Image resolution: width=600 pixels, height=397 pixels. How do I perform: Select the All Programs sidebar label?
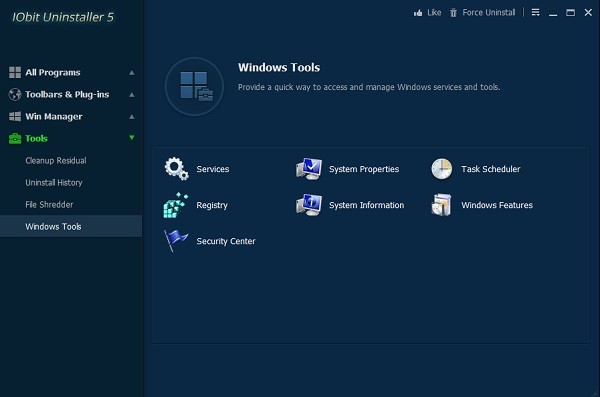click(53, 72)
